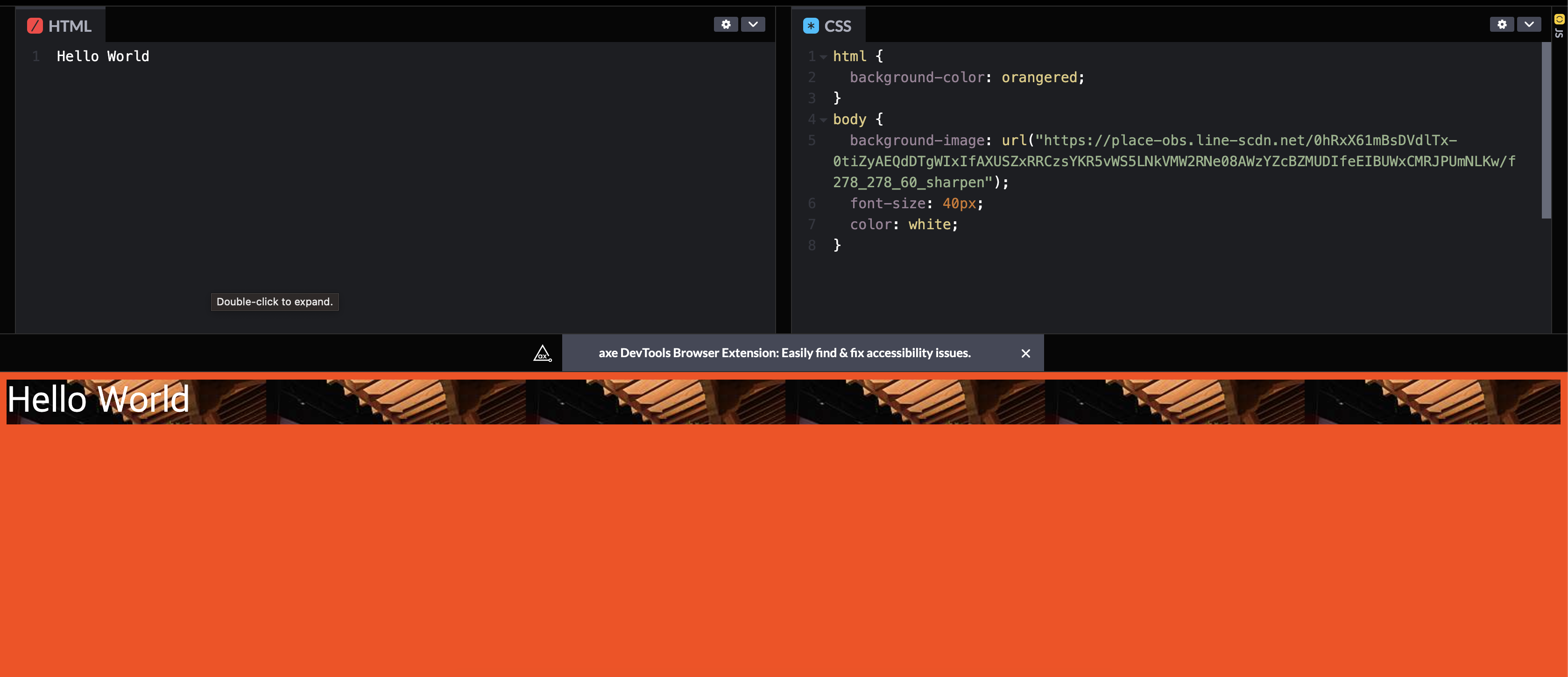This screenshot has height=677, width=1568.
Task: Select the HTML editor tab label
Action: [x=70, y=26]
